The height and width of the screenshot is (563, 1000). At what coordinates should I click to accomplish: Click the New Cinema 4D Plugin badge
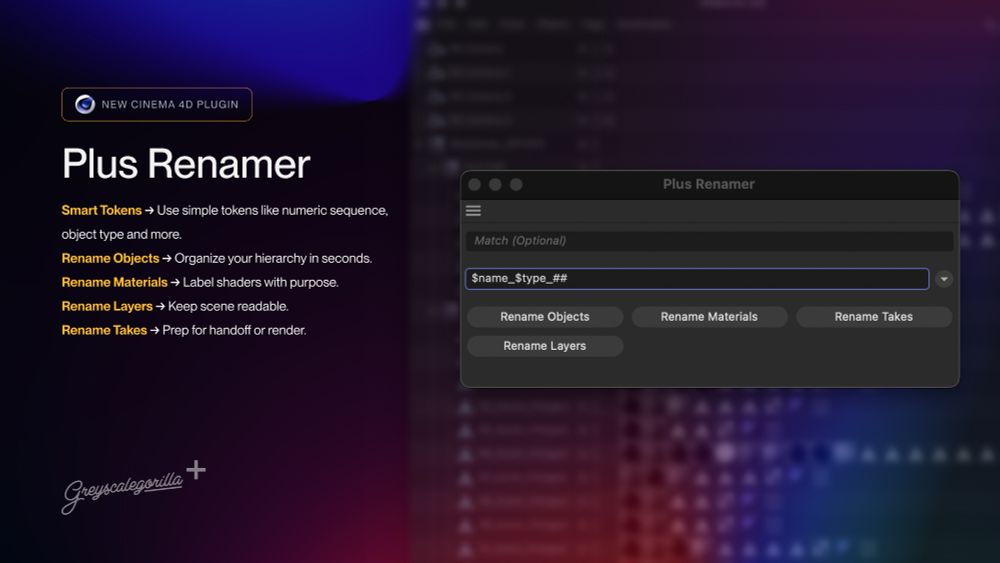tap(157, 105)
